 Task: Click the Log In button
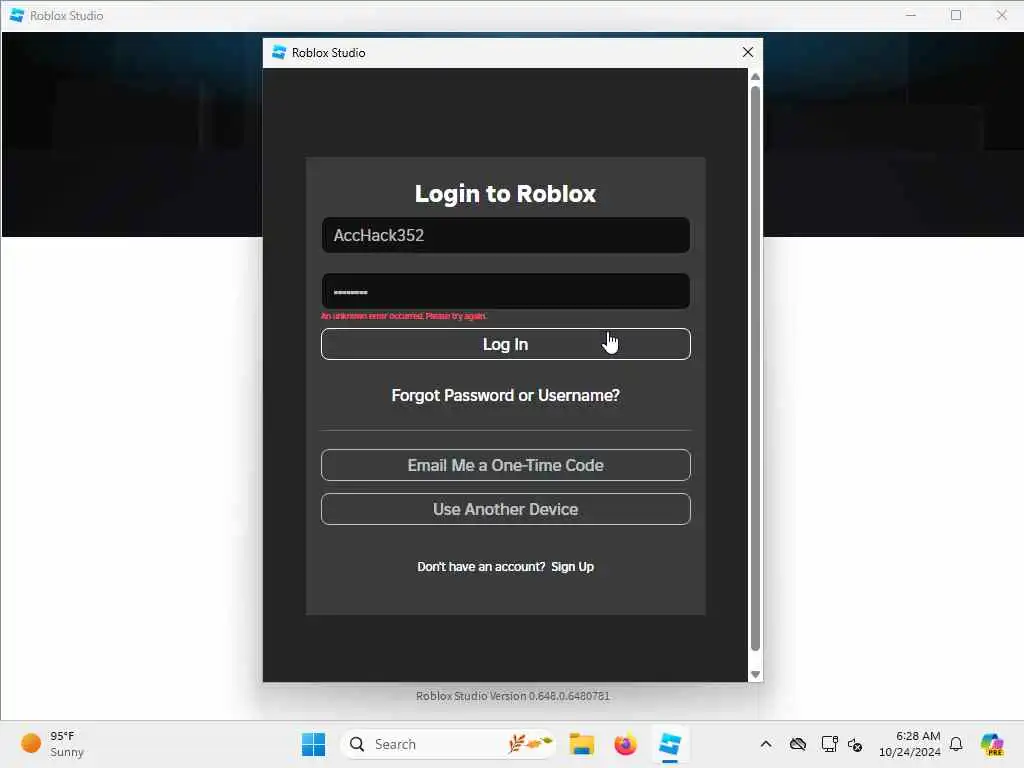pyautogui.click(x=505, y=344)
